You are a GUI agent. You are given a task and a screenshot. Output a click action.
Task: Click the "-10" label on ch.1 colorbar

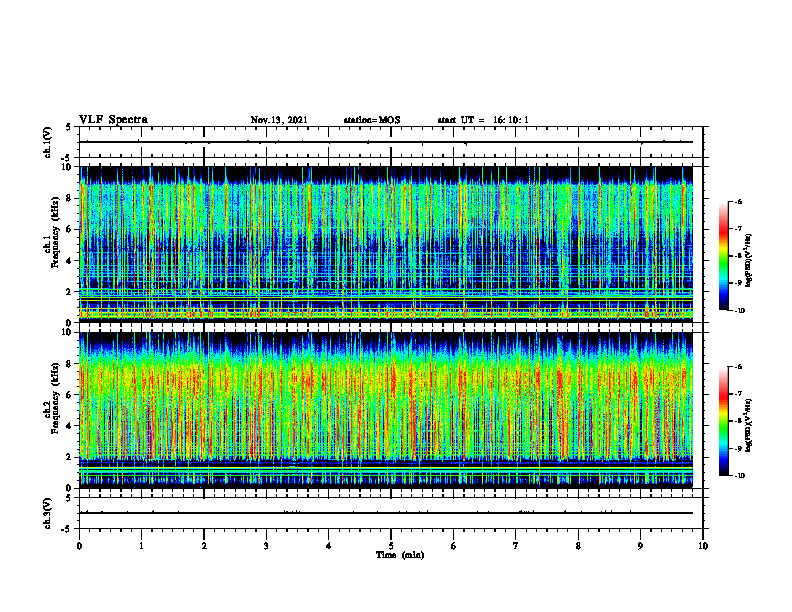tap(739, 311)
